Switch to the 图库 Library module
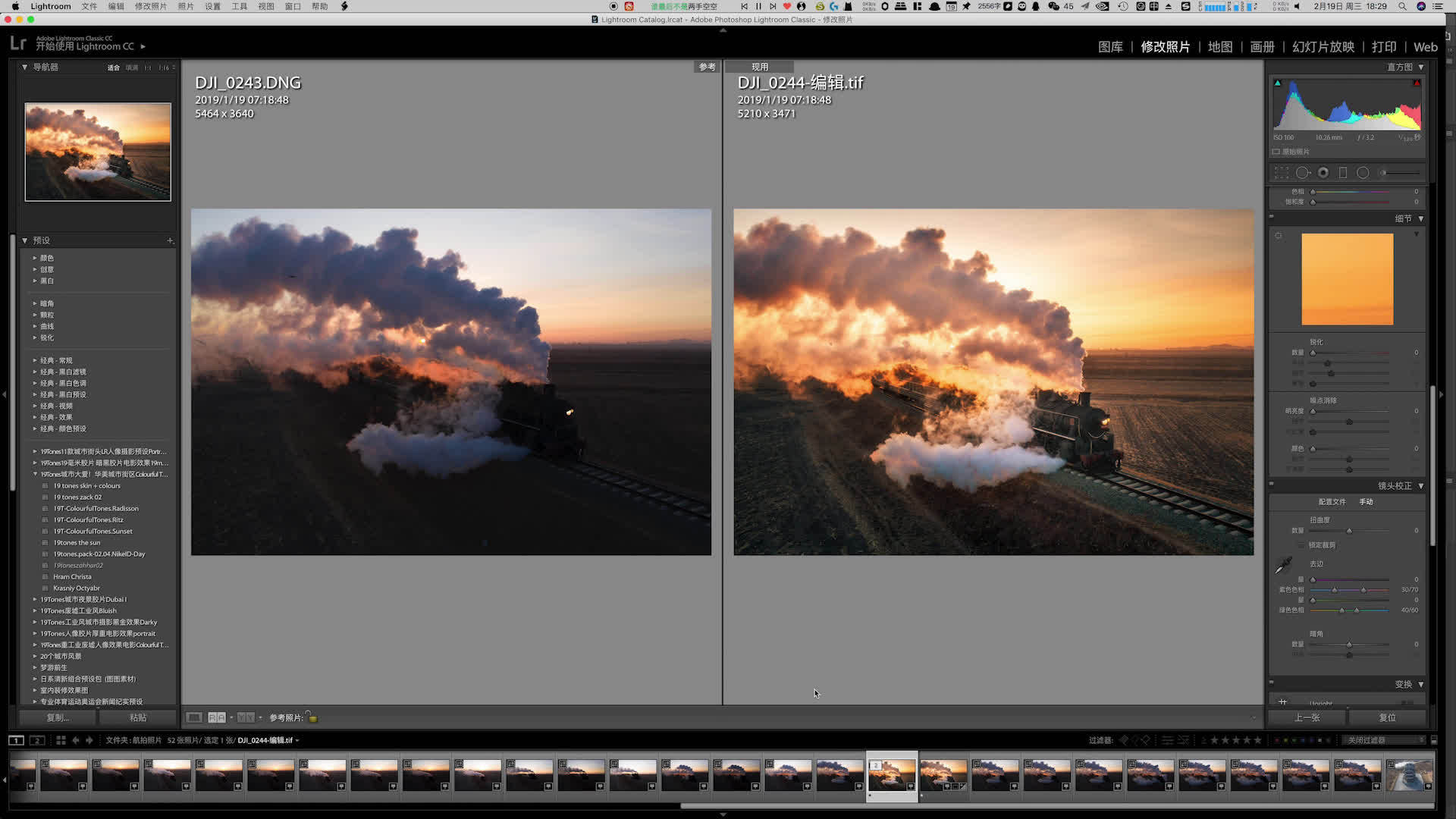 tap(1110, 47)
